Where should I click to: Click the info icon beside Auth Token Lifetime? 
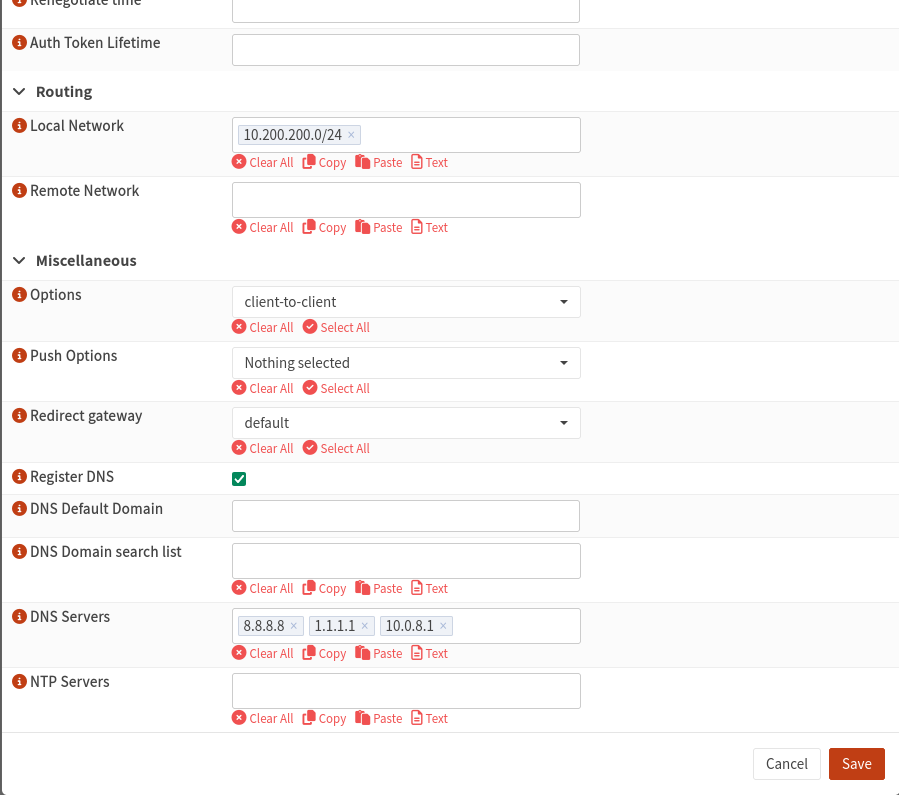click(18, 42)
